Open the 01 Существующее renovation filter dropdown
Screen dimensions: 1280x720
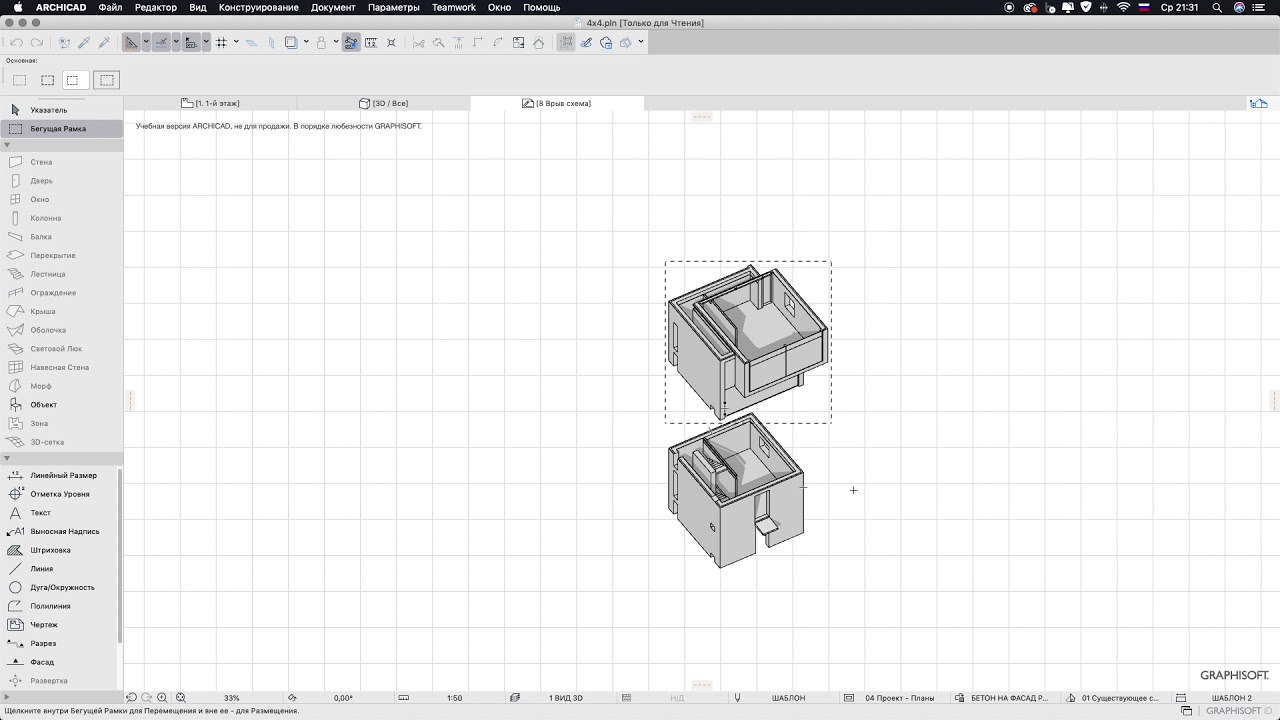1119,698
